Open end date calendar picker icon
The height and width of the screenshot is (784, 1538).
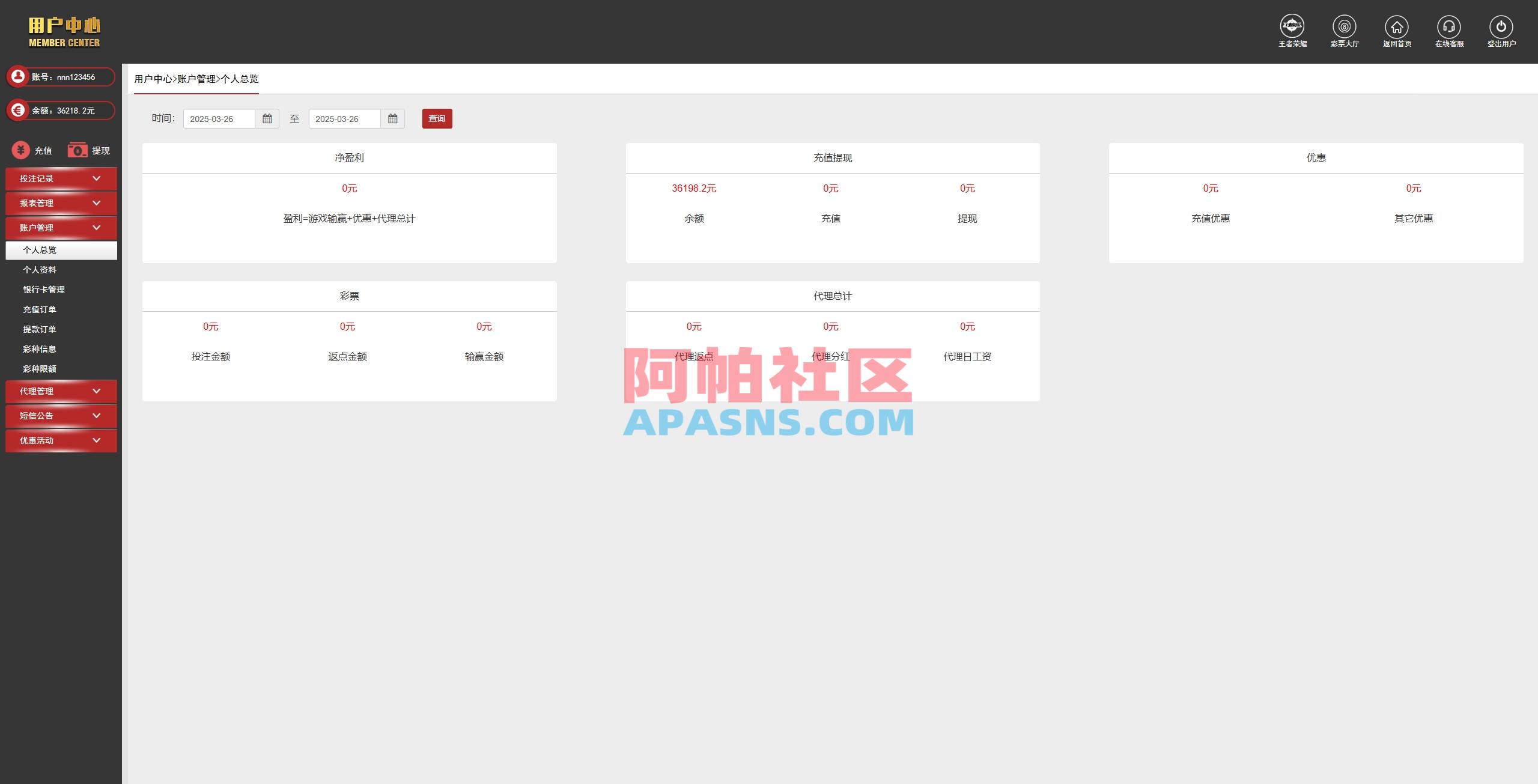[x=392, y=119]
